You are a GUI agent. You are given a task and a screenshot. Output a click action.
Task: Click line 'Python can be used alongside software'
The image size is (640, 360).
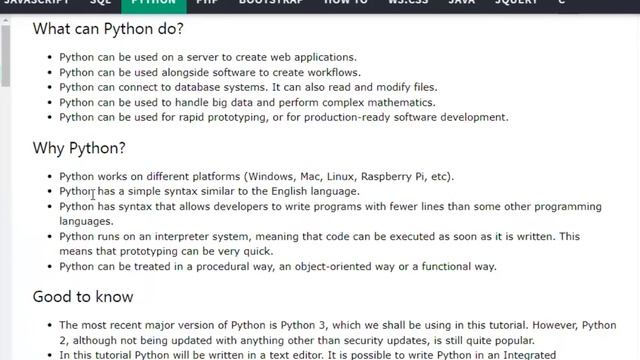(210, 72)
